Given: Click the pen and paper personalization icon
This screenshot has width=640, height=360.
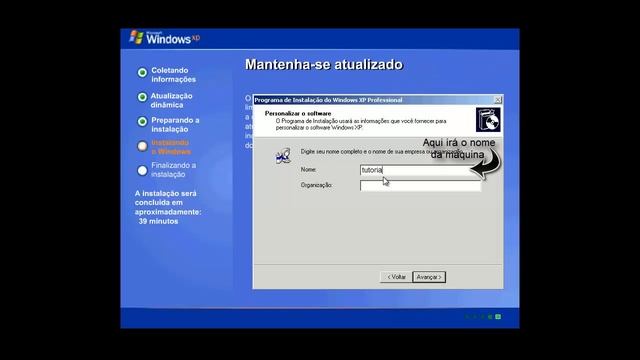Looking at the screenshot, I should [283, 156].
